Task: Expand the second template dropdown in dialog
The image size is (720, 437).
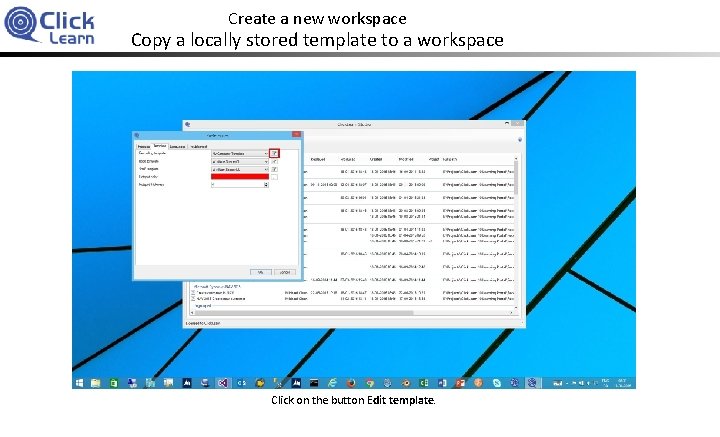Action: coord(266,162)
